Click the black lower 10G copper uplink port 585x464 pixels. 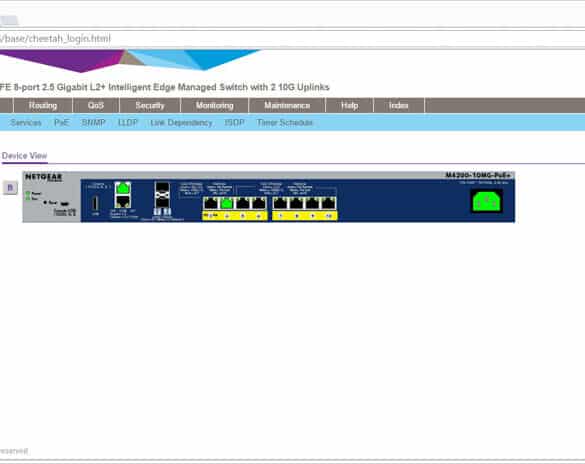[122, 202]
